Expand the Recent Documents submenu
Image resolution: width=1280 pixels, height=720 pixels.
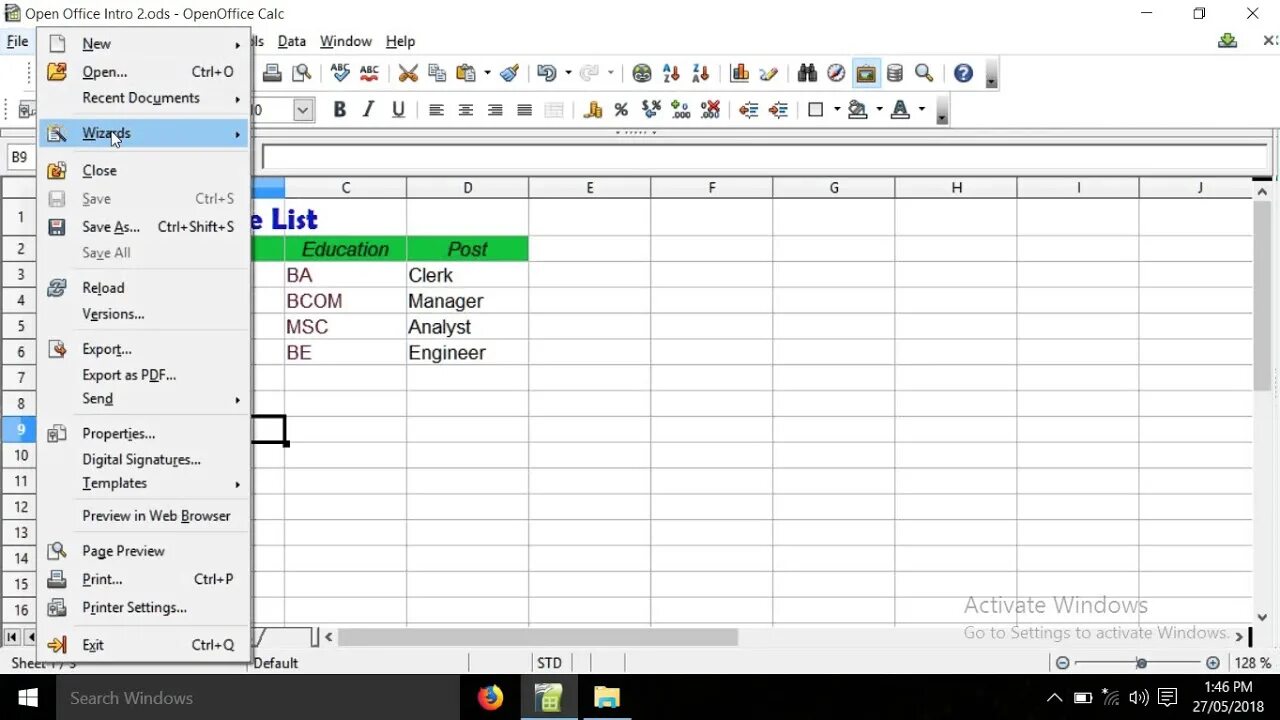144,98
